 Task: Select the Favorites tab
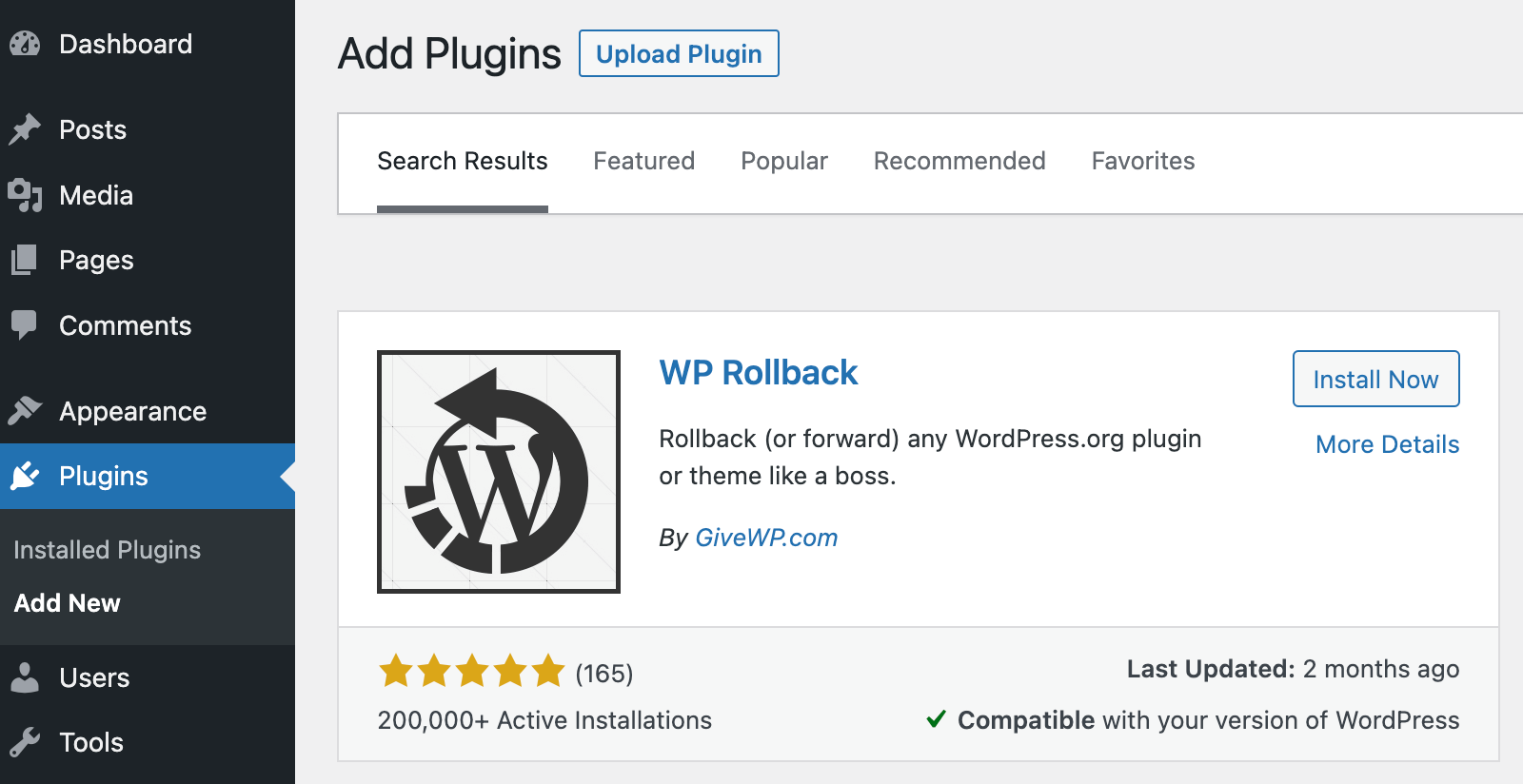coord(1142,161)
